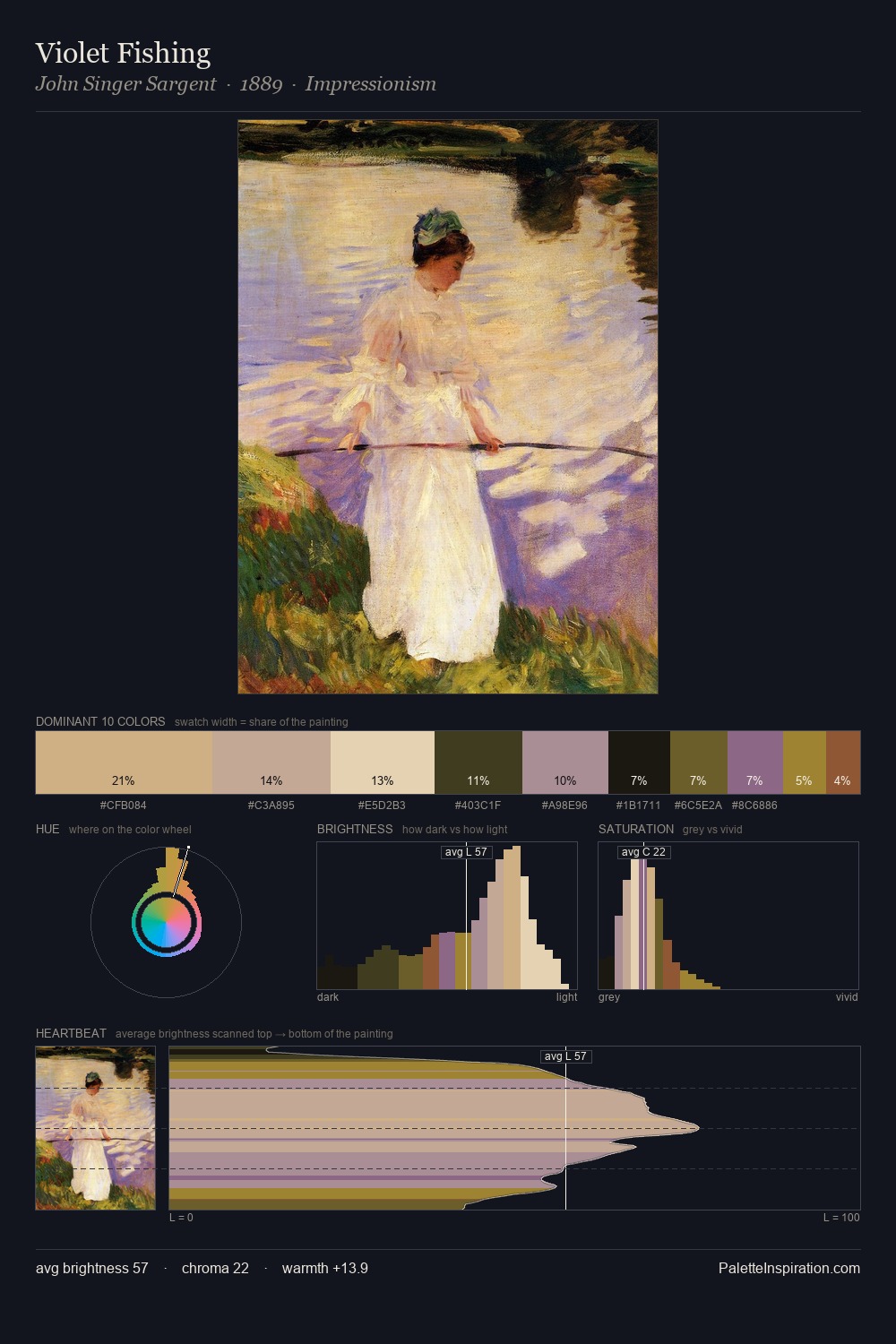The image size is (896, 1344).
Task: Select the 4% rust-brown swatch
Action: click(x=843, y=762)
